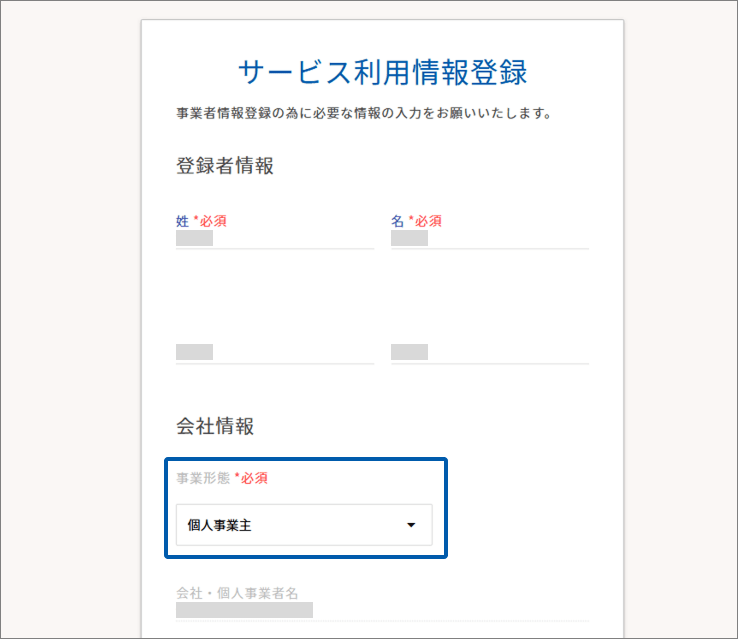
Task: Click the 事業形態 field label
Action: [x=203, y=478]
